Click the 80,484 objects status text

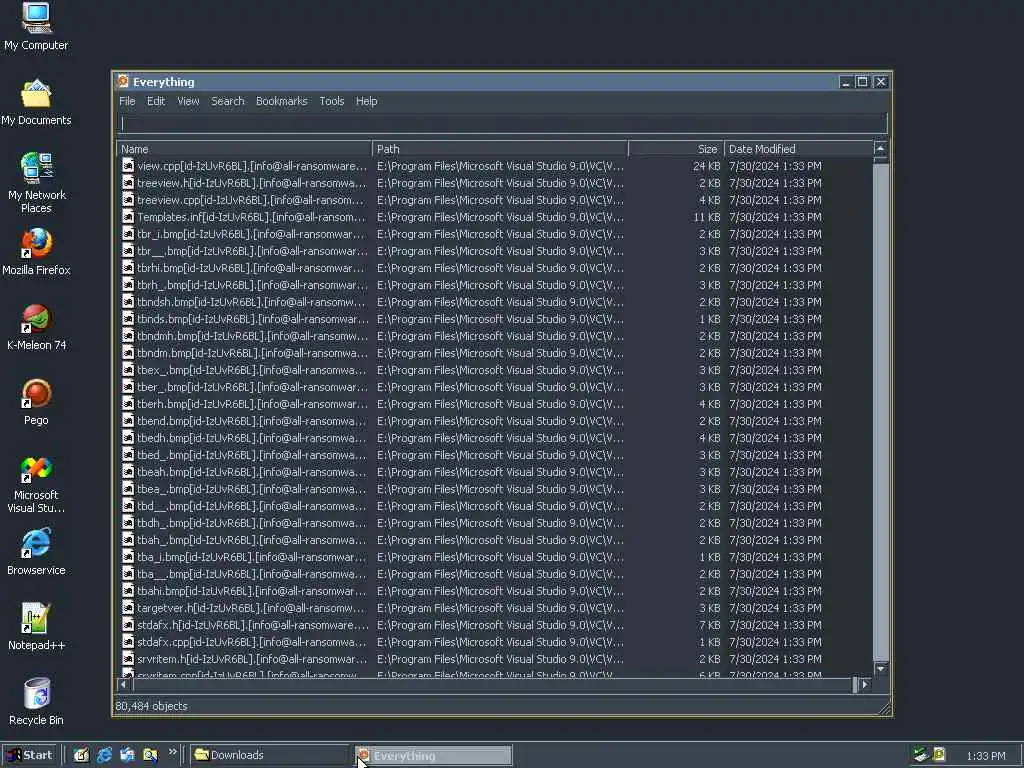click(x=152, y=706)
